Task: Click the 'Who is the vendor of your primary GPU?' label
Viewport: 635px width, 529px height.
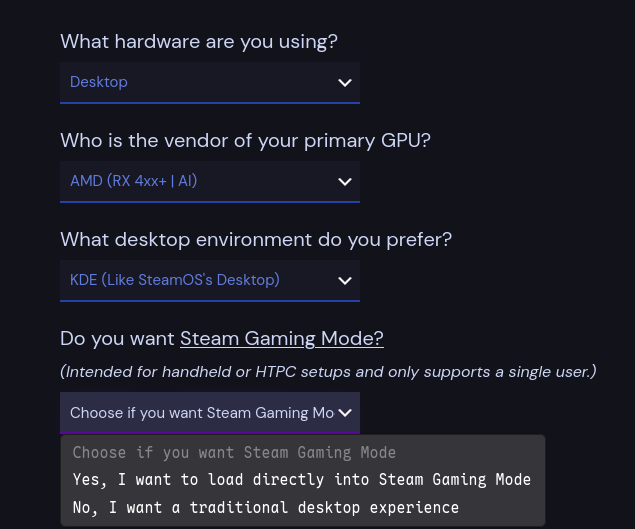Action: pos(245,140)
